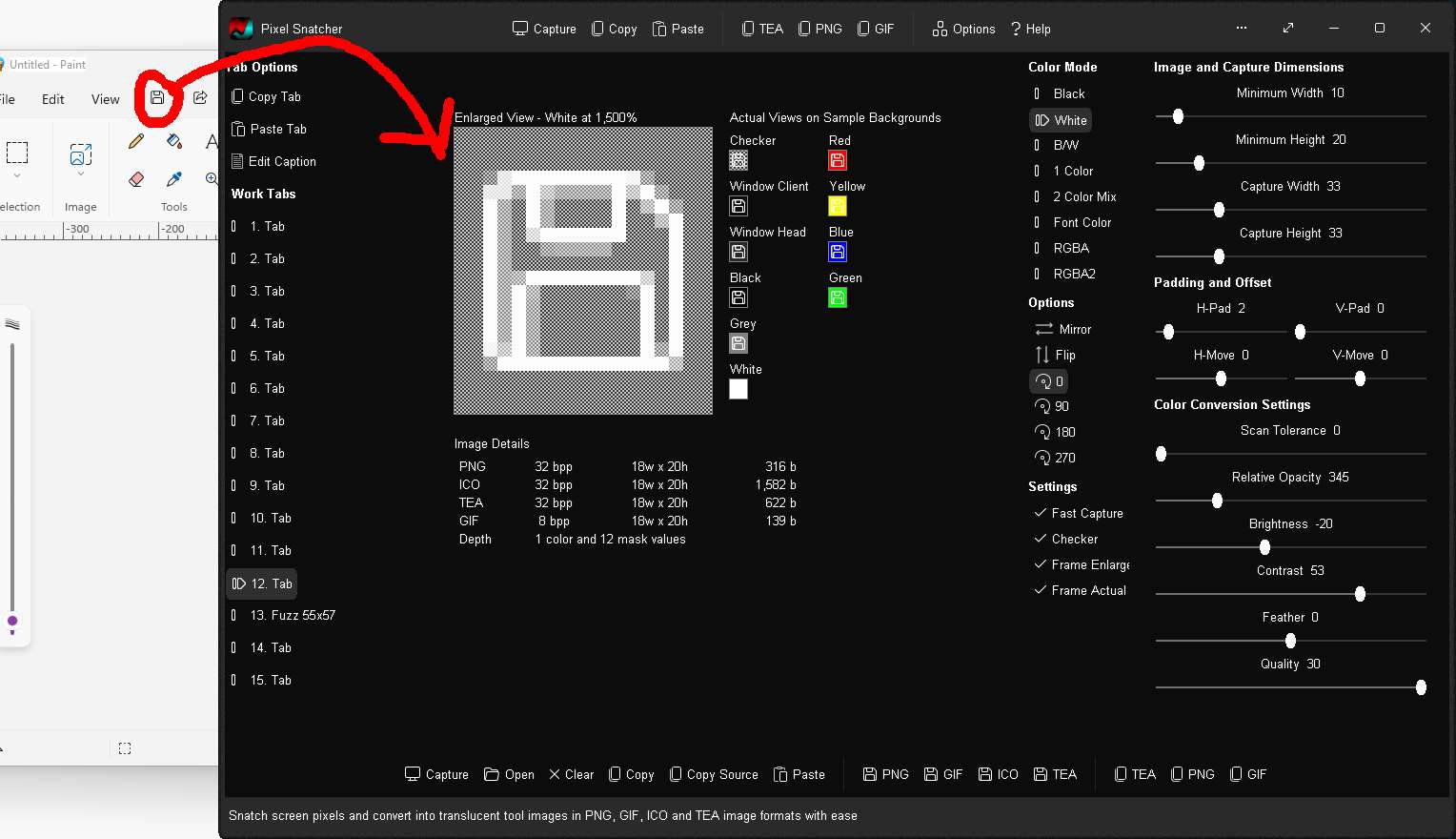Disable the Fast Capture setting
The height and width of the screenshot is (839, 1456).
[1041, 513]
